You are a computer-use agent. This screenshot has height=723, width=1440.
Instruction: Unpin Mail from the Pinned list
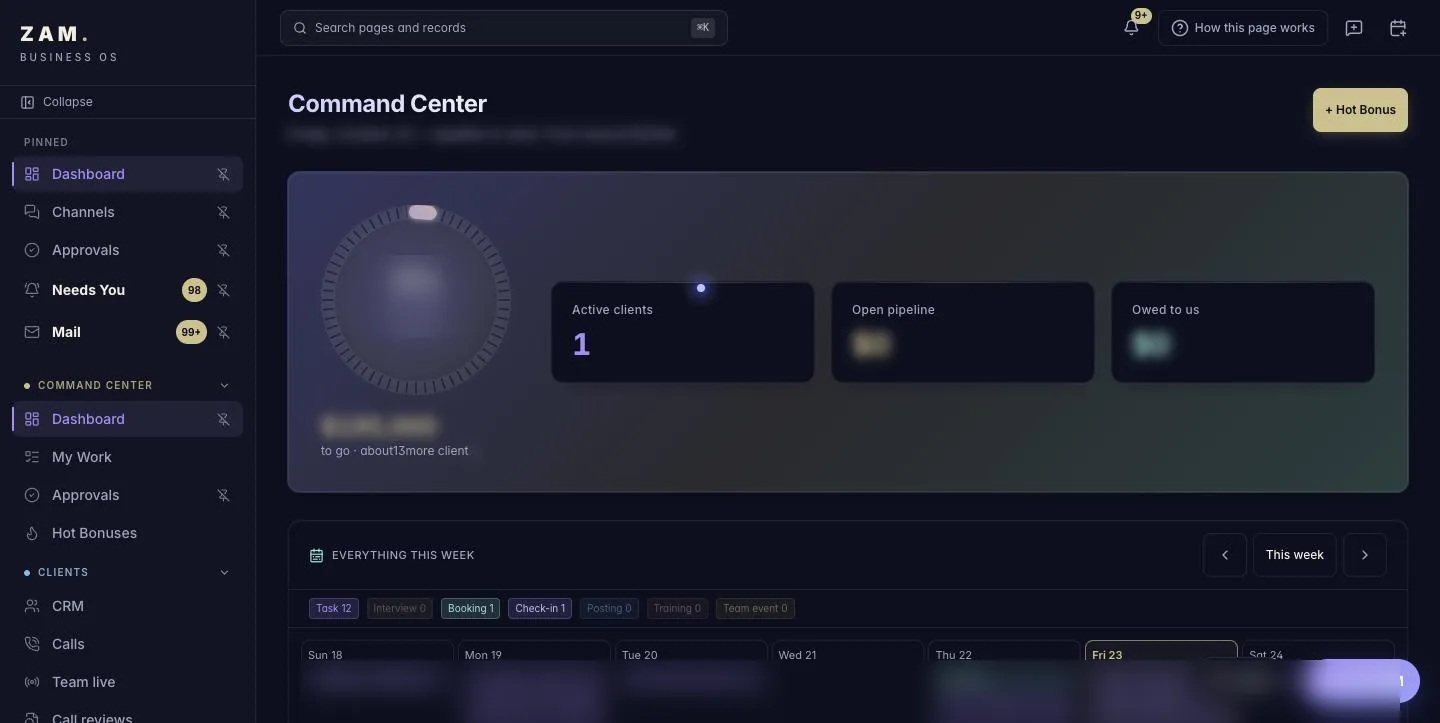(x=224, y=332)
